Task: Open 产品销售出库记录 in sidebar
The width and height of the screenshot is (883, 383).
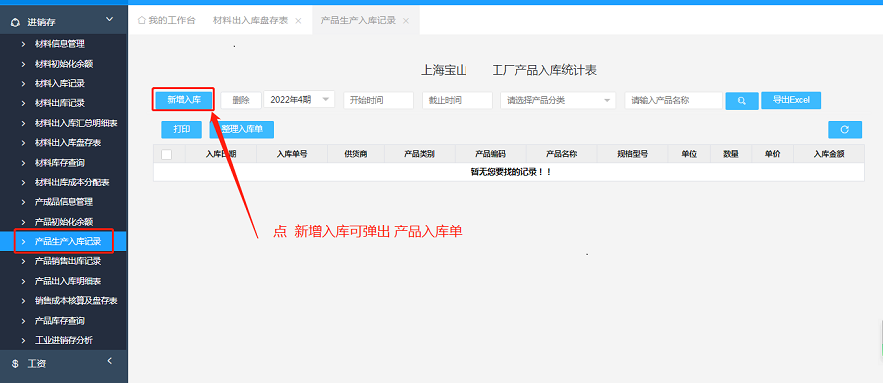Action: point(68,261)
